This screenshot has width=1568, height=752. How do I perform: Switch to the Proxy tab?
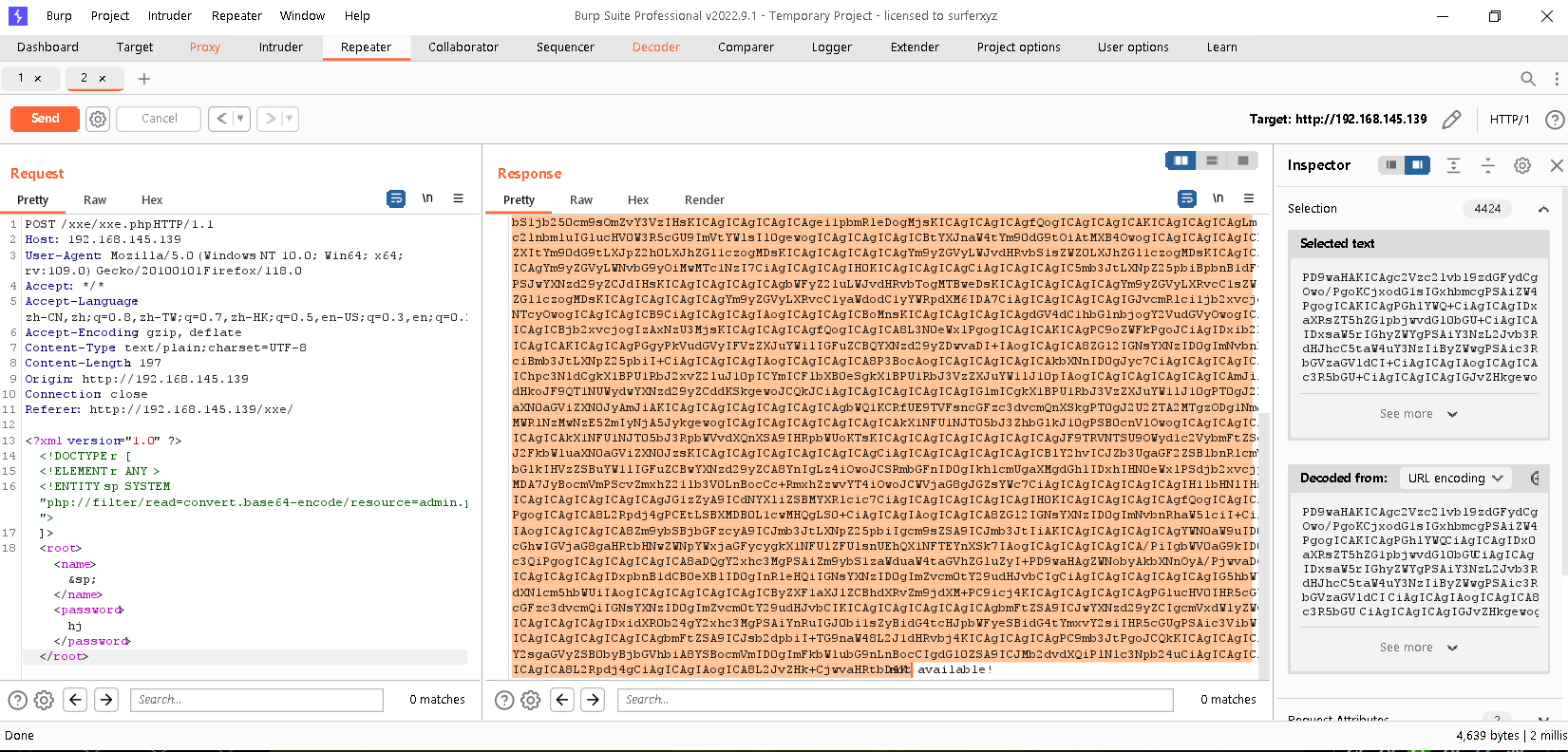point(205,47)
